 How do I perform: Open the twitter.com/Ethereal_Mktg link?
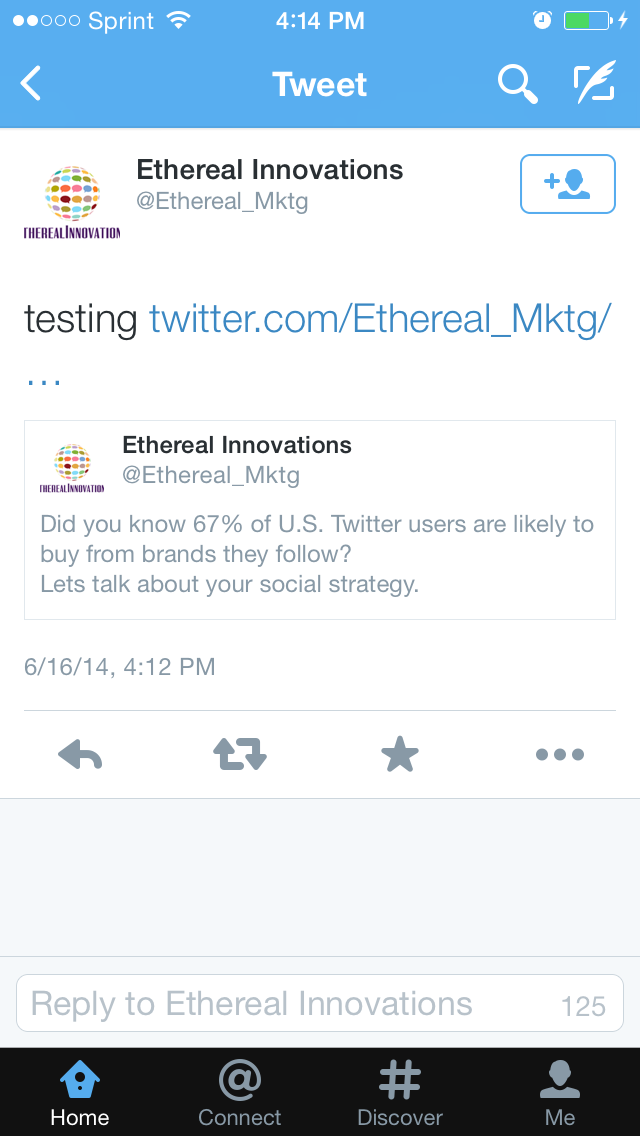coord(380,319)
